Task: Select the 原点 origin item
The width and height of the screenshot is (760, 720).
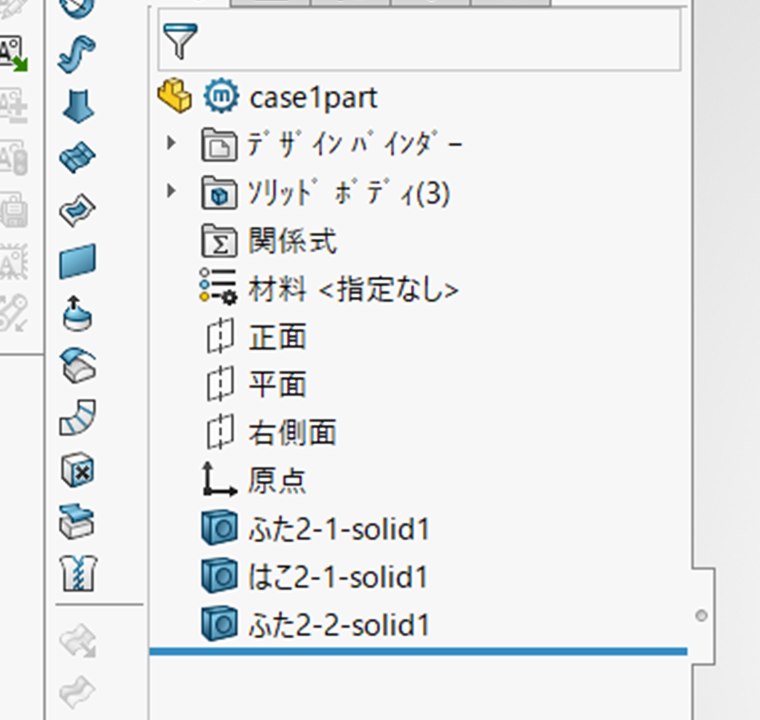Action: point(277,480)
